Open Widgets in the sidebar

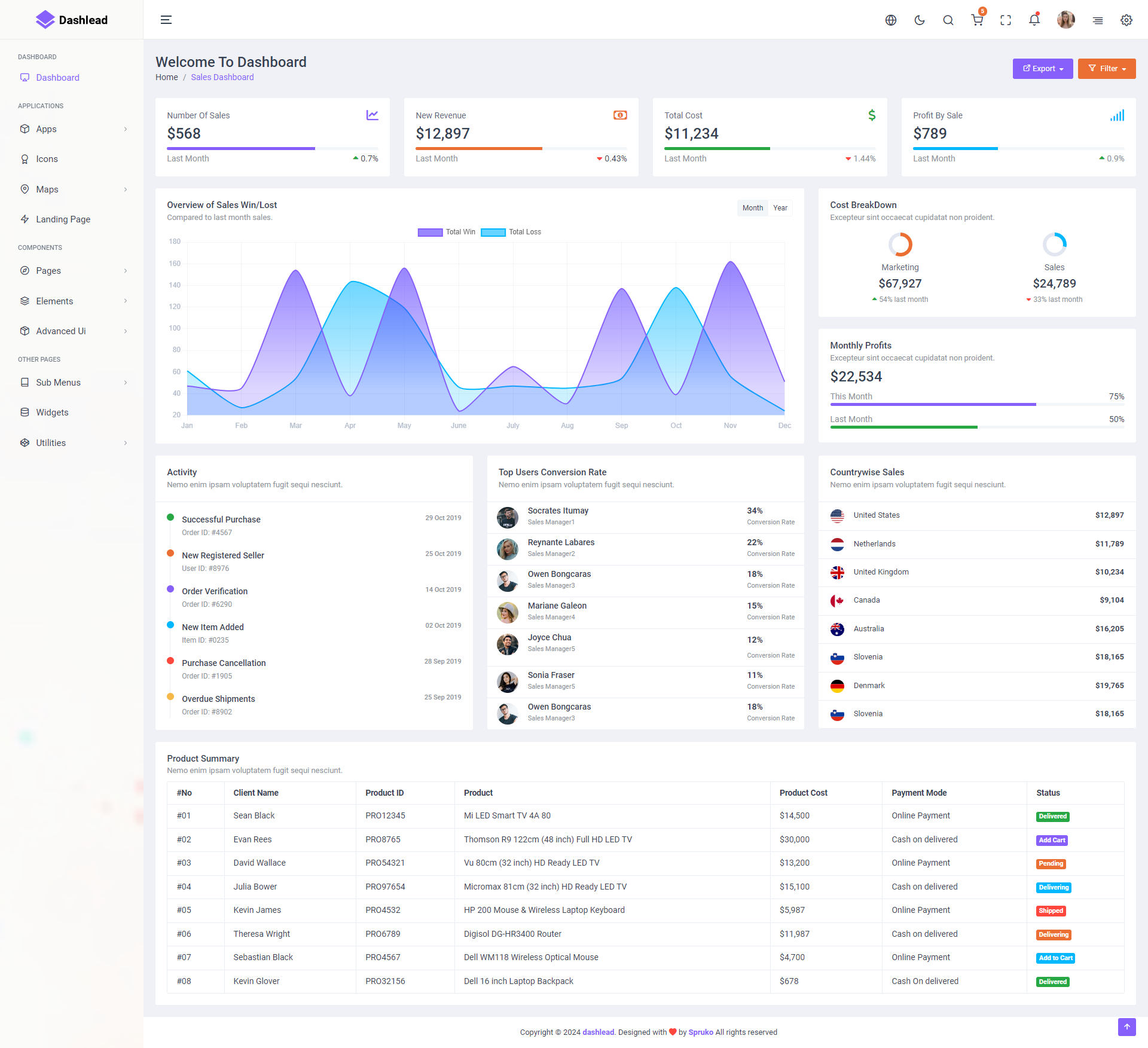tap(52, 413)
